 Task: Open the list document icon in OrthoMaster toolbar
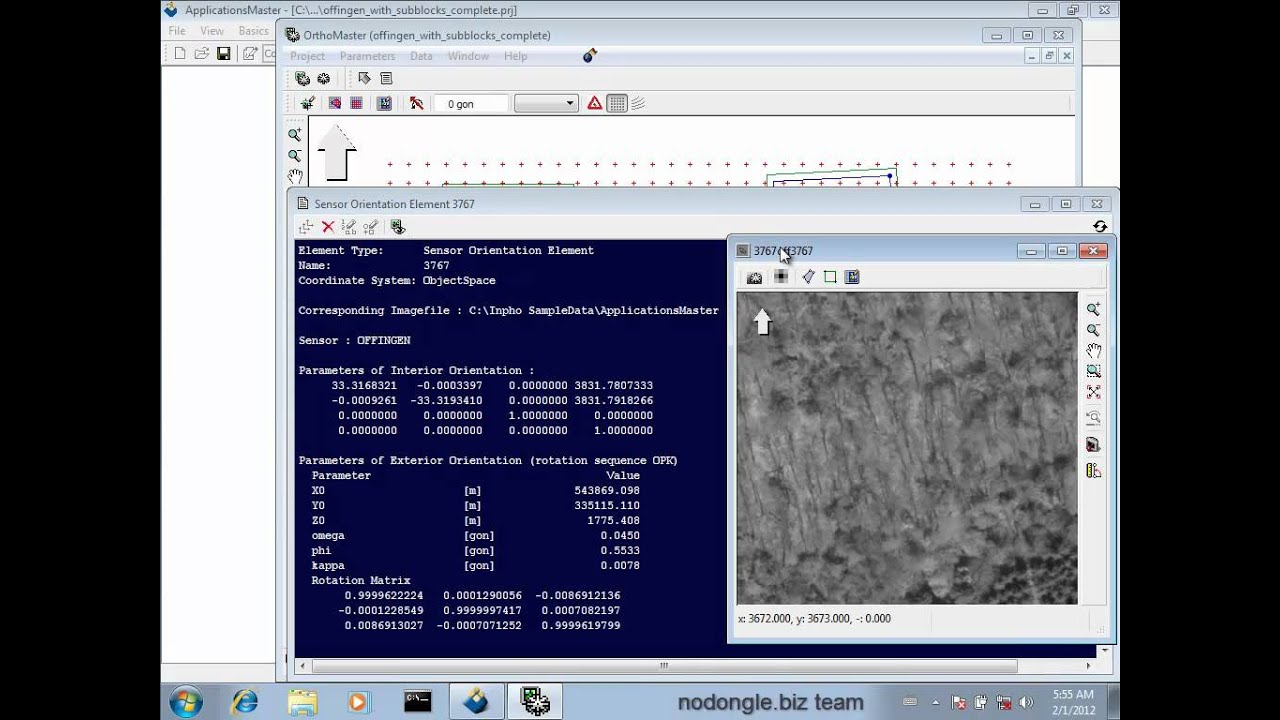(x=386, y=78)
